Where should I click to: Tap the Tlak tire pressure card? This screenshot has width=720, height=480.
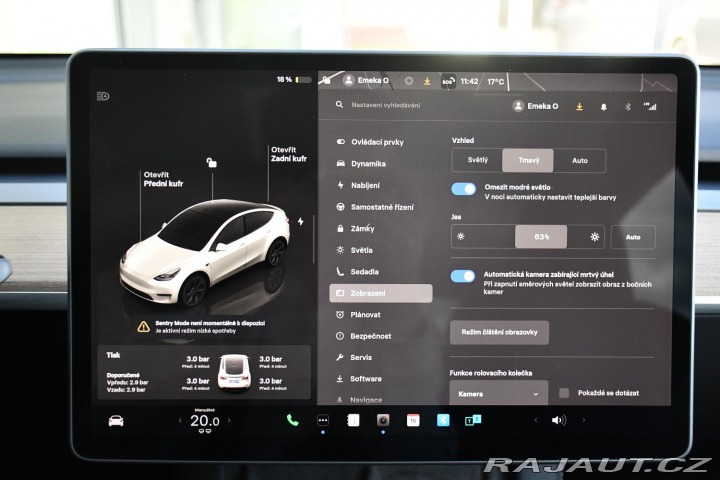[x=204, y=373]
